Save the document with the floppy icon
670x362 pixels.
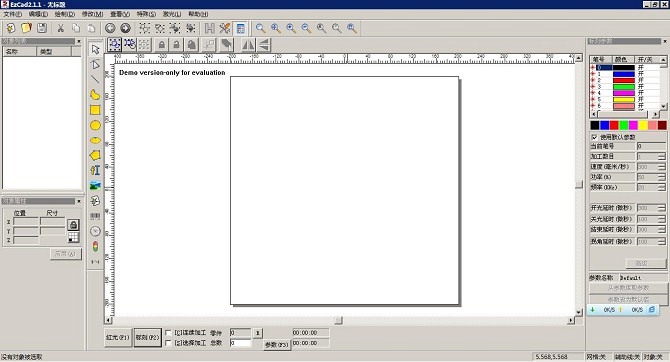(x=42, y=28)
